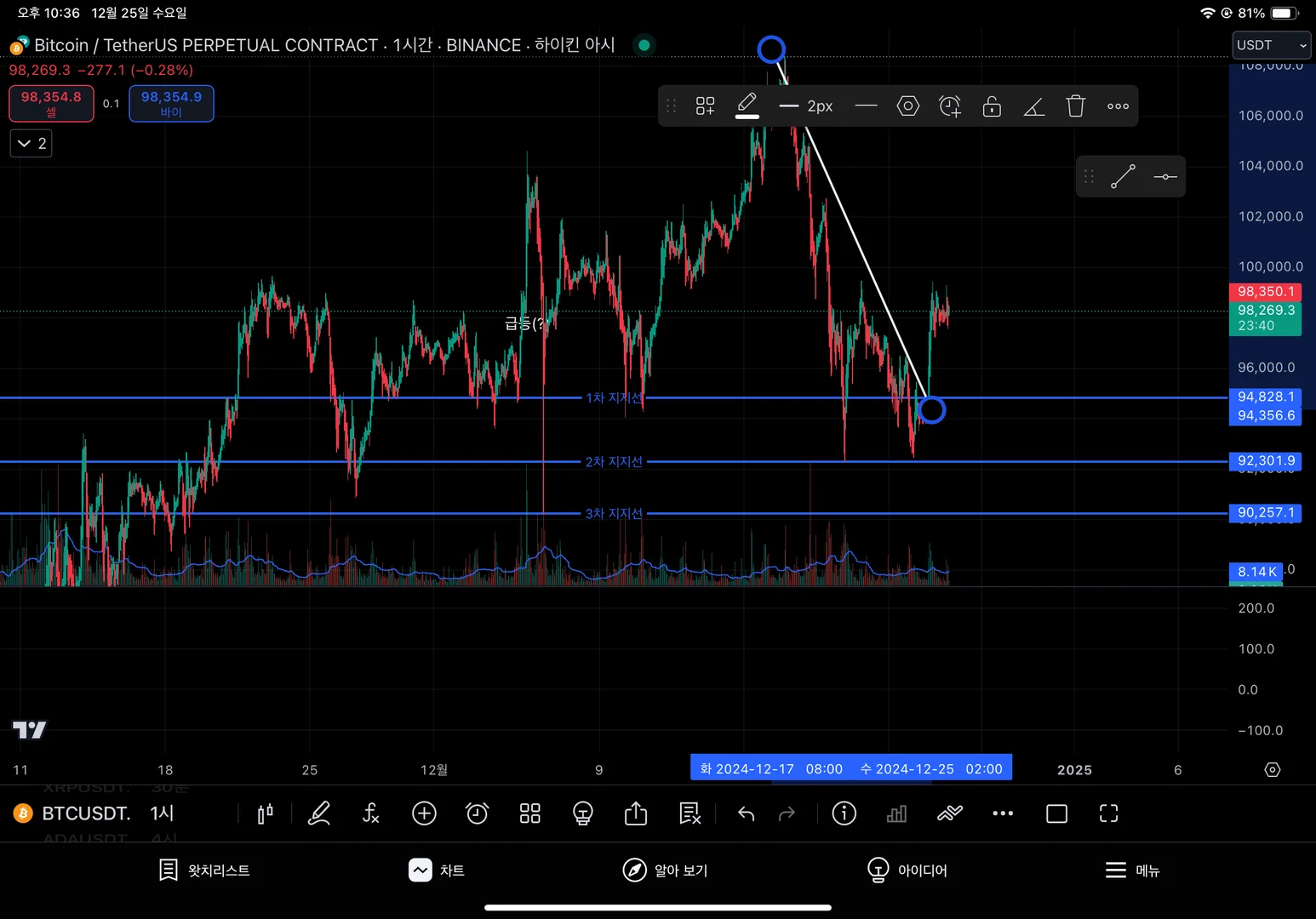Switch to the 아이디어 tab
The width and height of the screenshot is (1316, 919).
point(907,870)
